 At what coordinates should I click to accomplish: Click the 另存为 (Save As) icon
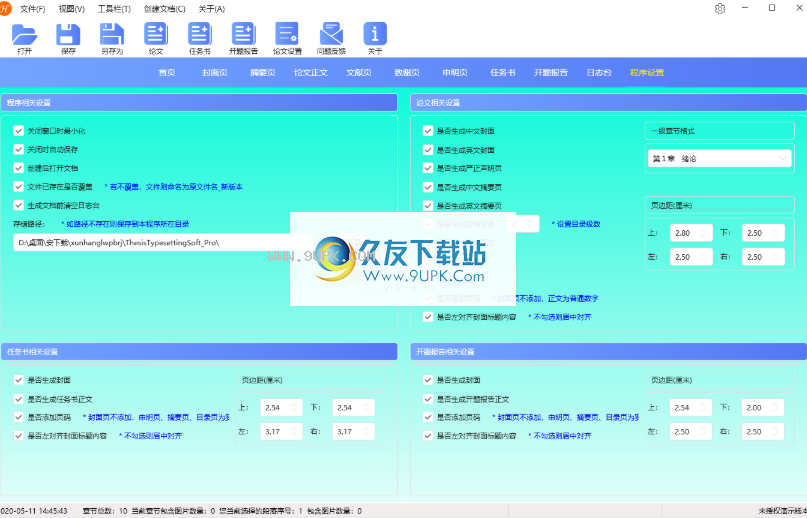pyautogui.click(x=112, y=34)
